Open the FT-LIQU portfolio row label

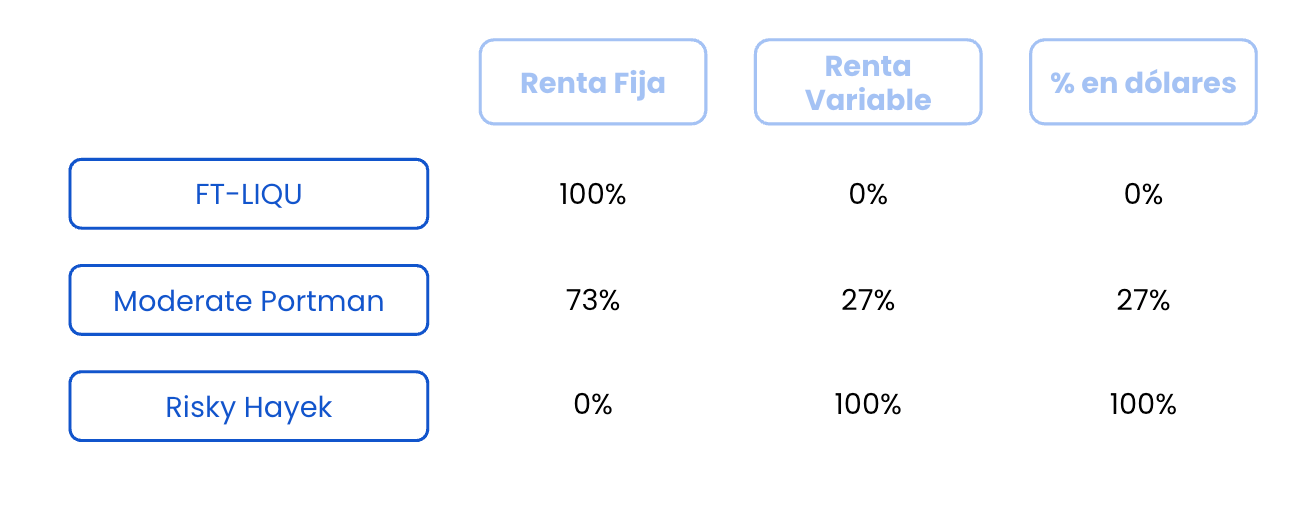(249, 194)
